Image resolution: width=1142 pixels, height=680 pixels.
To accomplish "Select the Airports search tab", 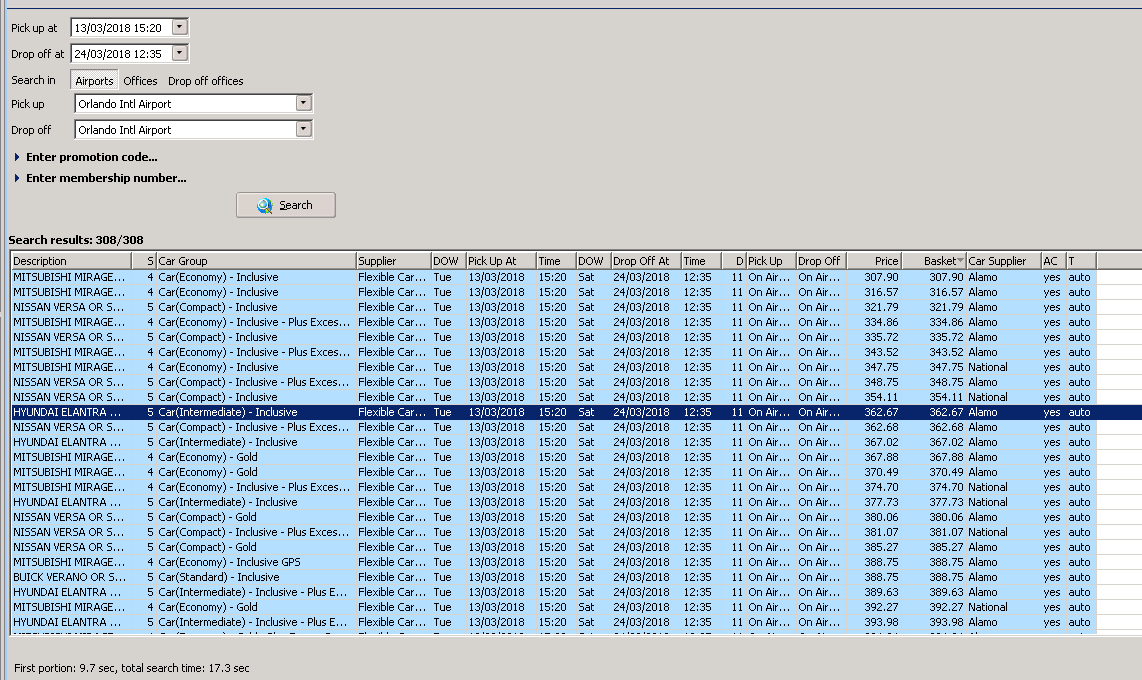I will pyautogui.click(x=94, y=81).
